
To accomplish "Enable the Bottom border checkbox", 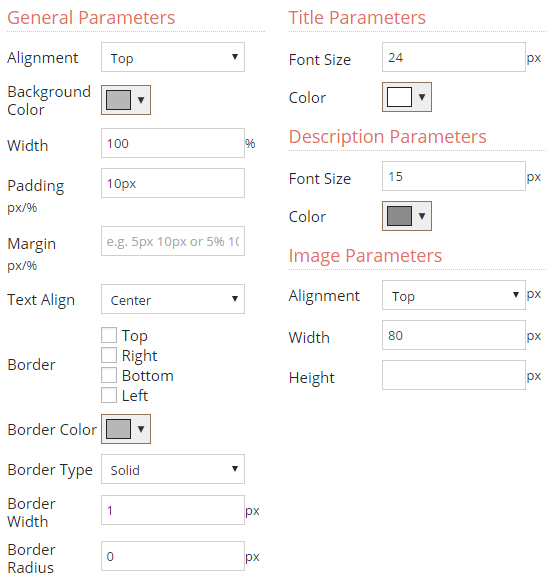I will [109, 375].
